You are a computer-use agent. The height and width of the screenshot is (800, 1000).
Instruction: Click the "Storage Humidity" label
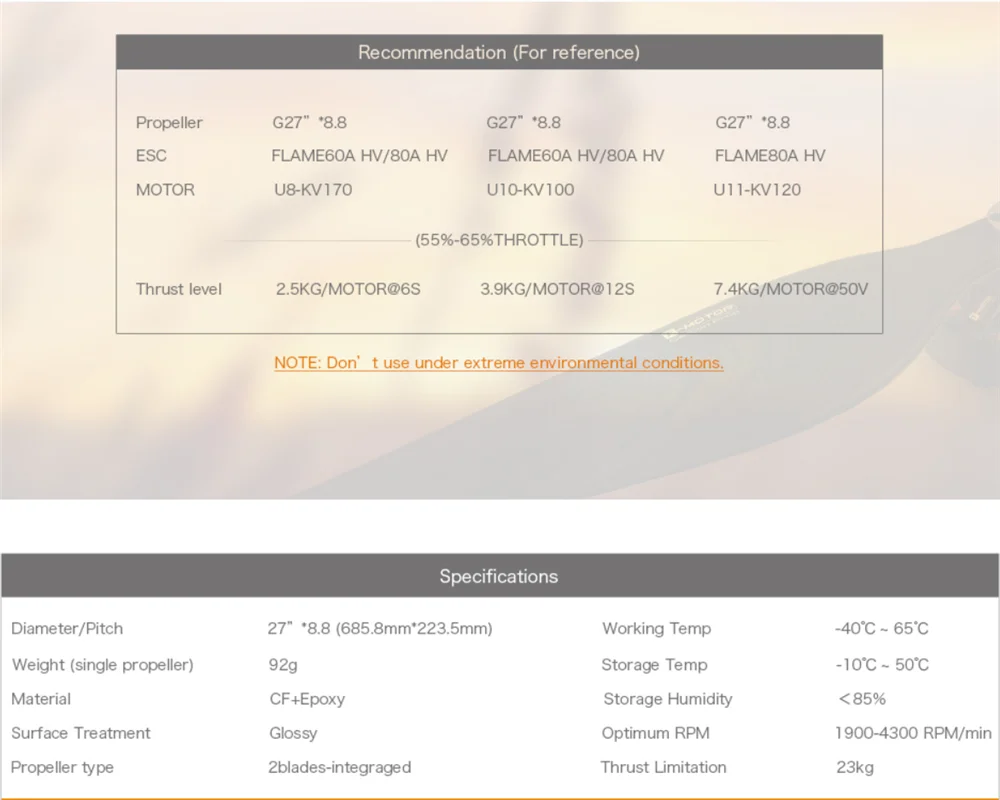[x=668, y=699]
